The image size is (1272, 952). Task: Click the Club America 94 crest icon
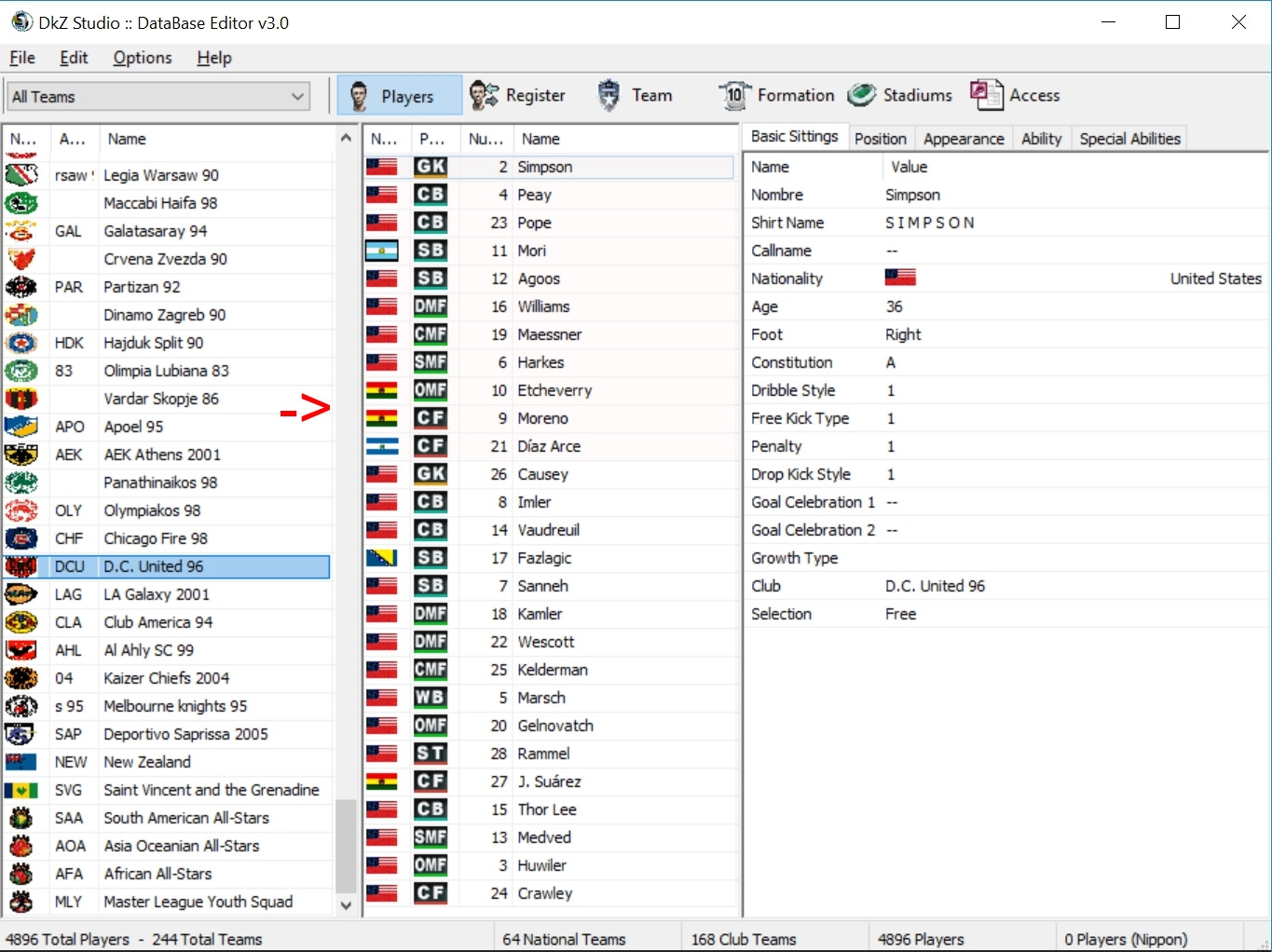coord(21,622)
